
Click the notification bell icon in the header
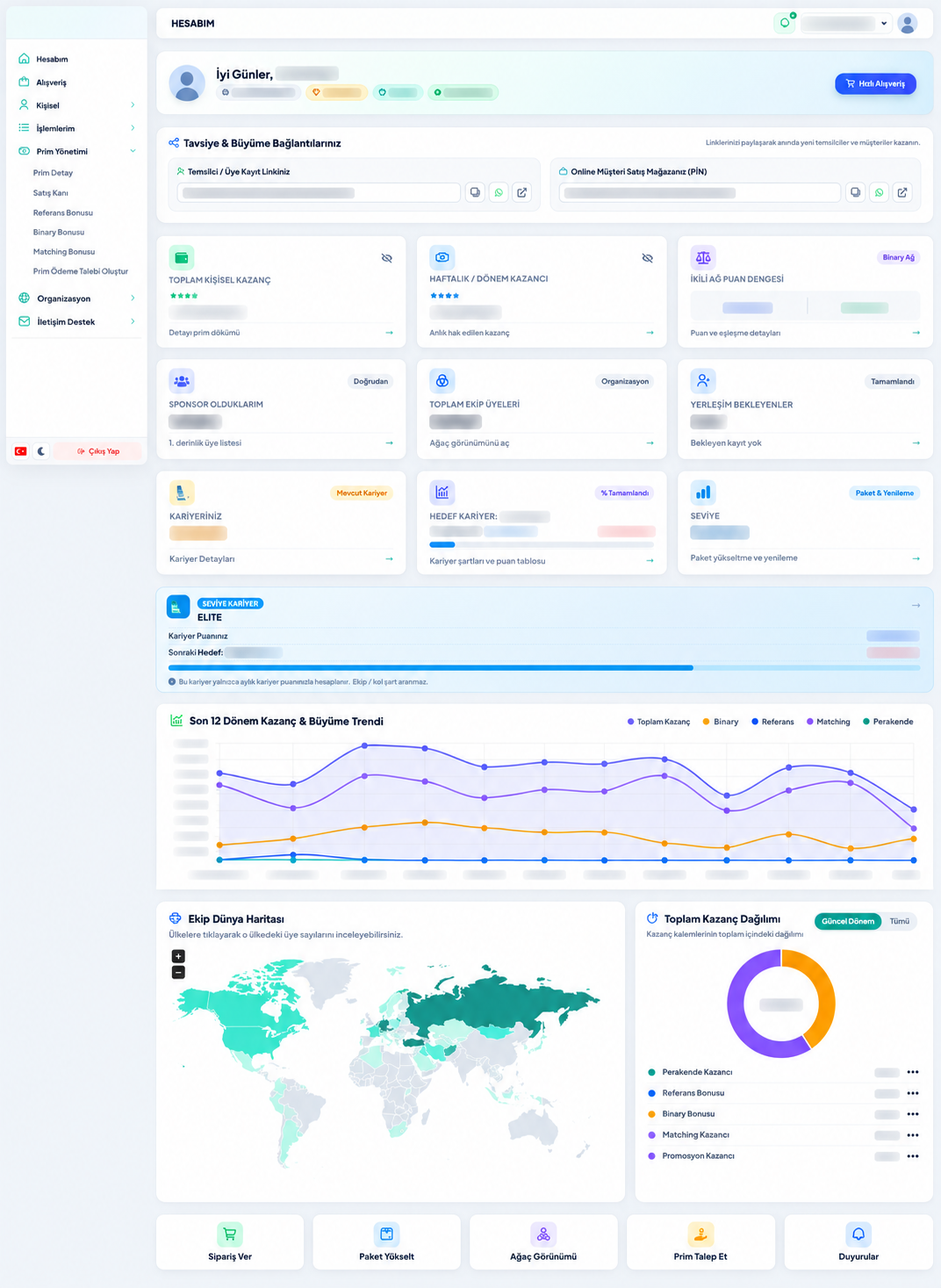tap(785, 24)
